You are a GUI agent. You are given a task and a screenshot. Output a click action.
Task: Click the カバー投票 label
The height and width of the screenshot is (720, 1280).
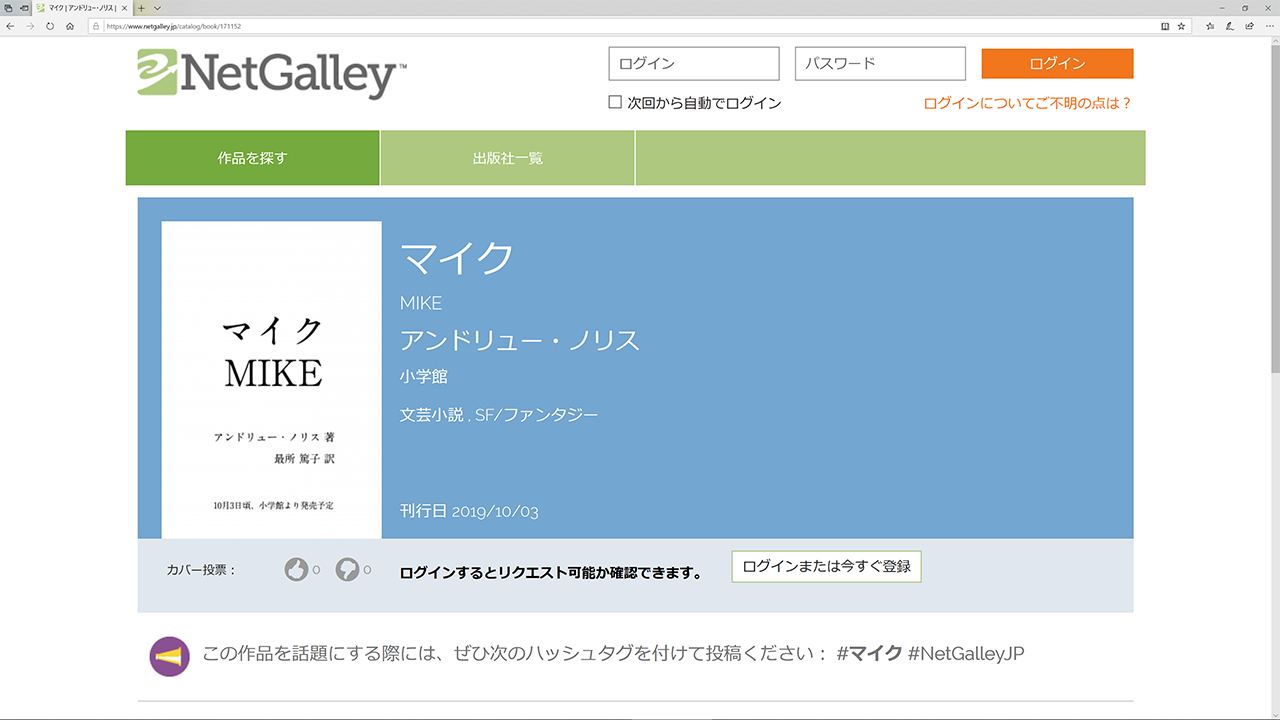[x=201, y=570]
